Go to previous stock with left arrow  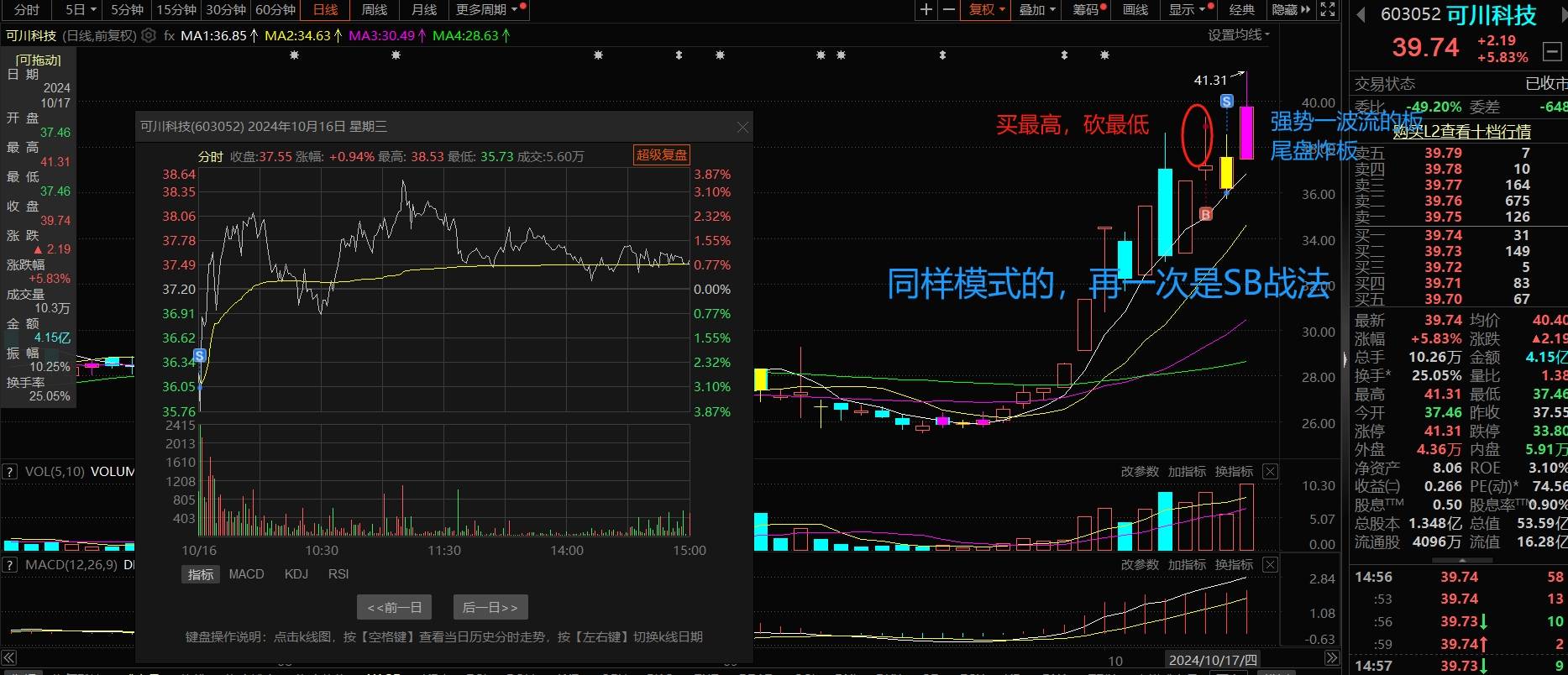1361,14
